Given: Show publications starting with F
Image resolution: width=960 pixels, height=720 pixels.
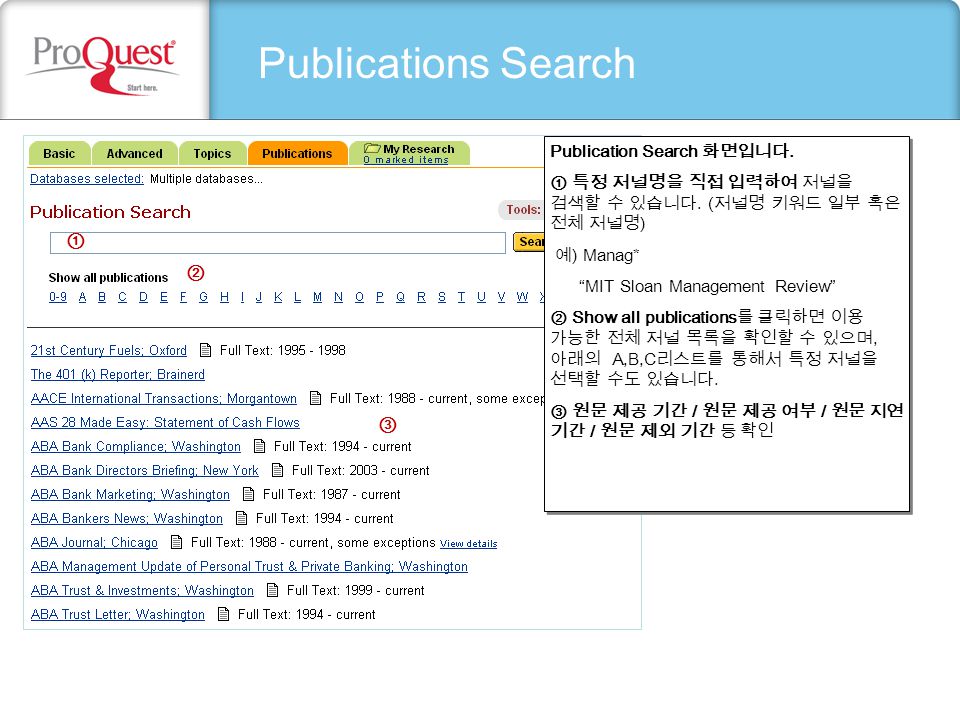Looking at the screenshot, I should (x=183, y=297).
